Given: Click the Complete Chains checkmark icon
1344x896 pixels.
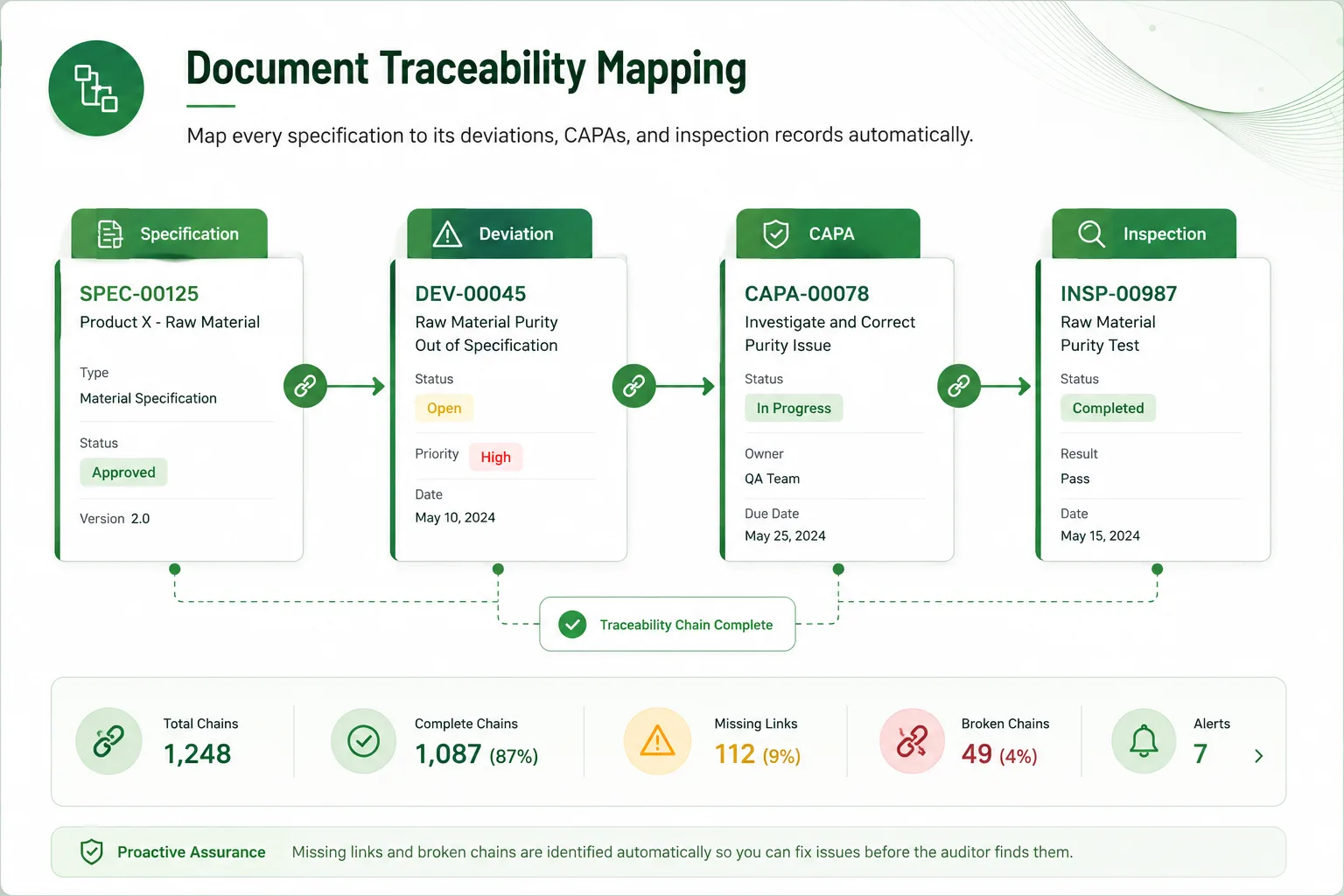Looking at the screenshot, I should 363,741.
